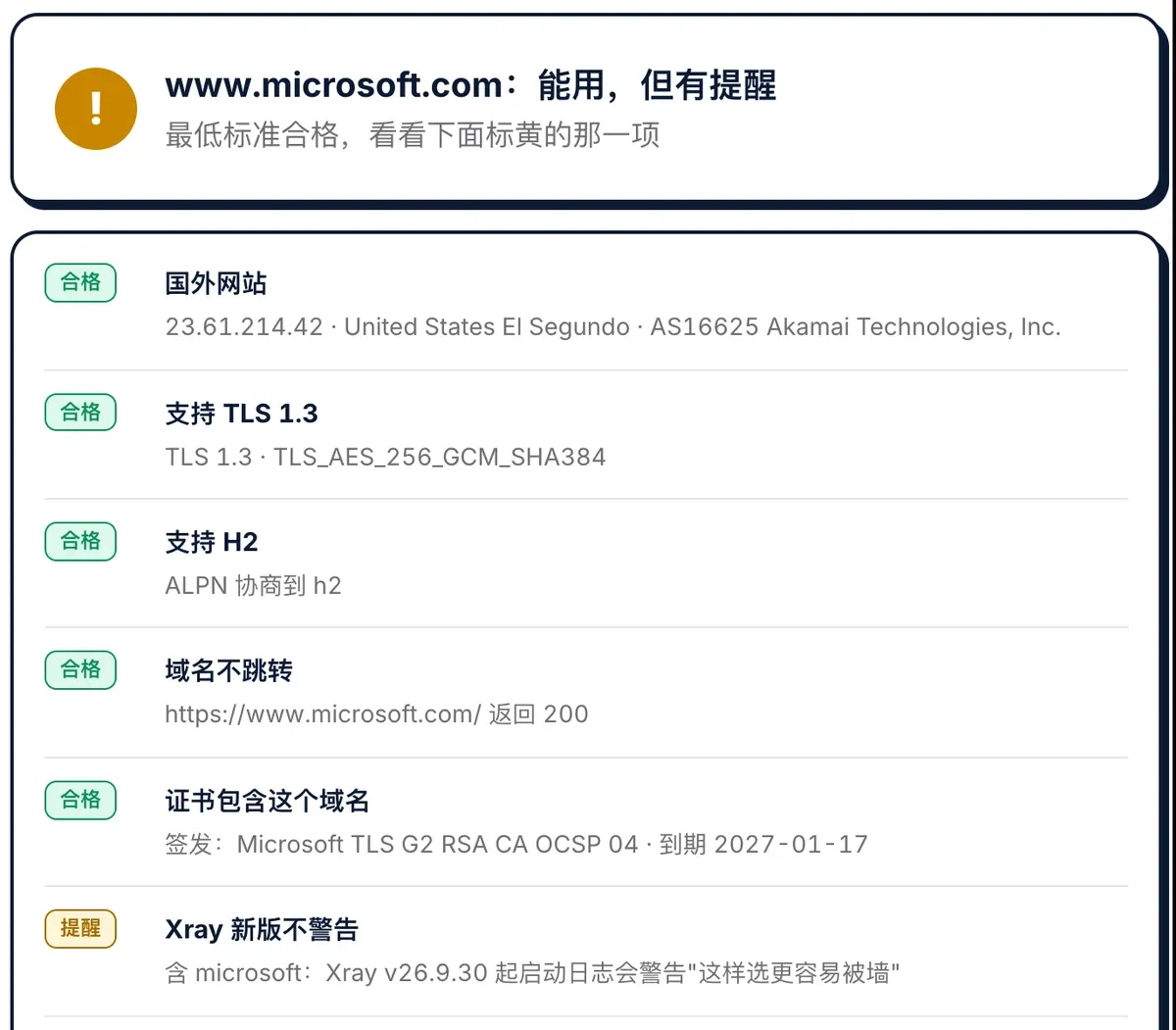Click the certificate text "签发:Microsoft TLS G2 RSA CA OCSP 04"
Image resolution: width=1176 pixels, height=1030 pixels.
402,845
